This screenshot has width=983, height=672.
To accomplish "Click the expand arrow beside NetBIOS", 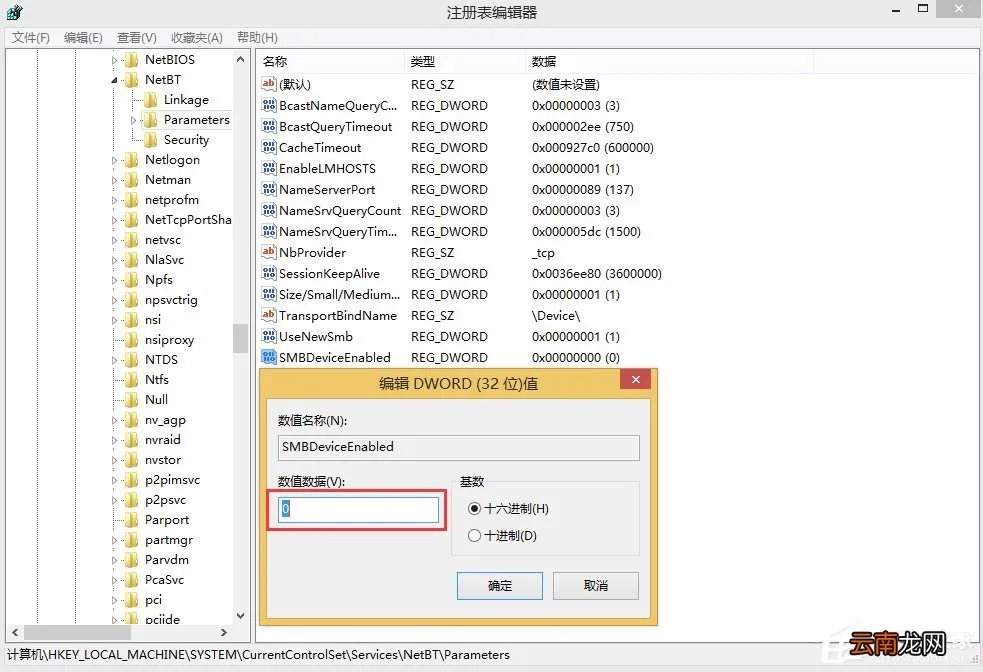I will (113, 59).
